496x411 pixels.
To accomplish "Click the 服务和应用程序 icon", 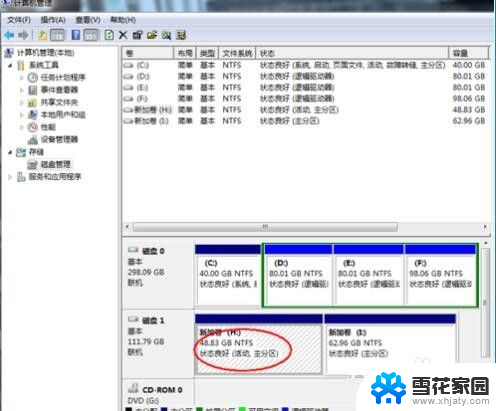I will tap(21, 177).
